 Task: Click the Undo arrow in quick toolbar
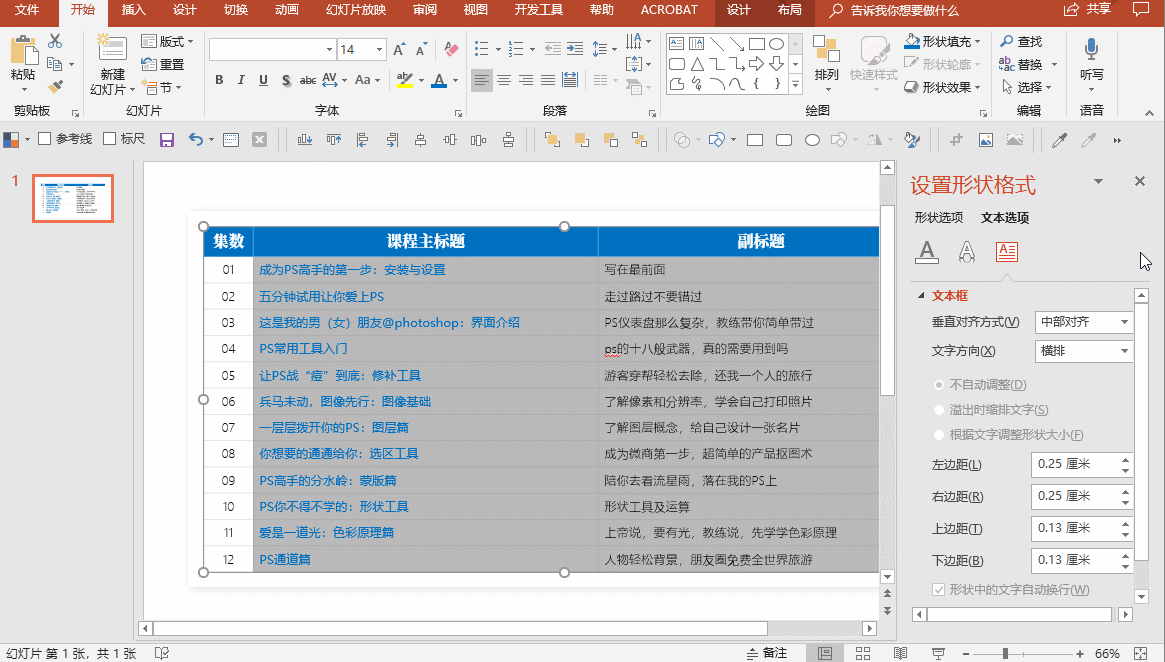(195, 139)
